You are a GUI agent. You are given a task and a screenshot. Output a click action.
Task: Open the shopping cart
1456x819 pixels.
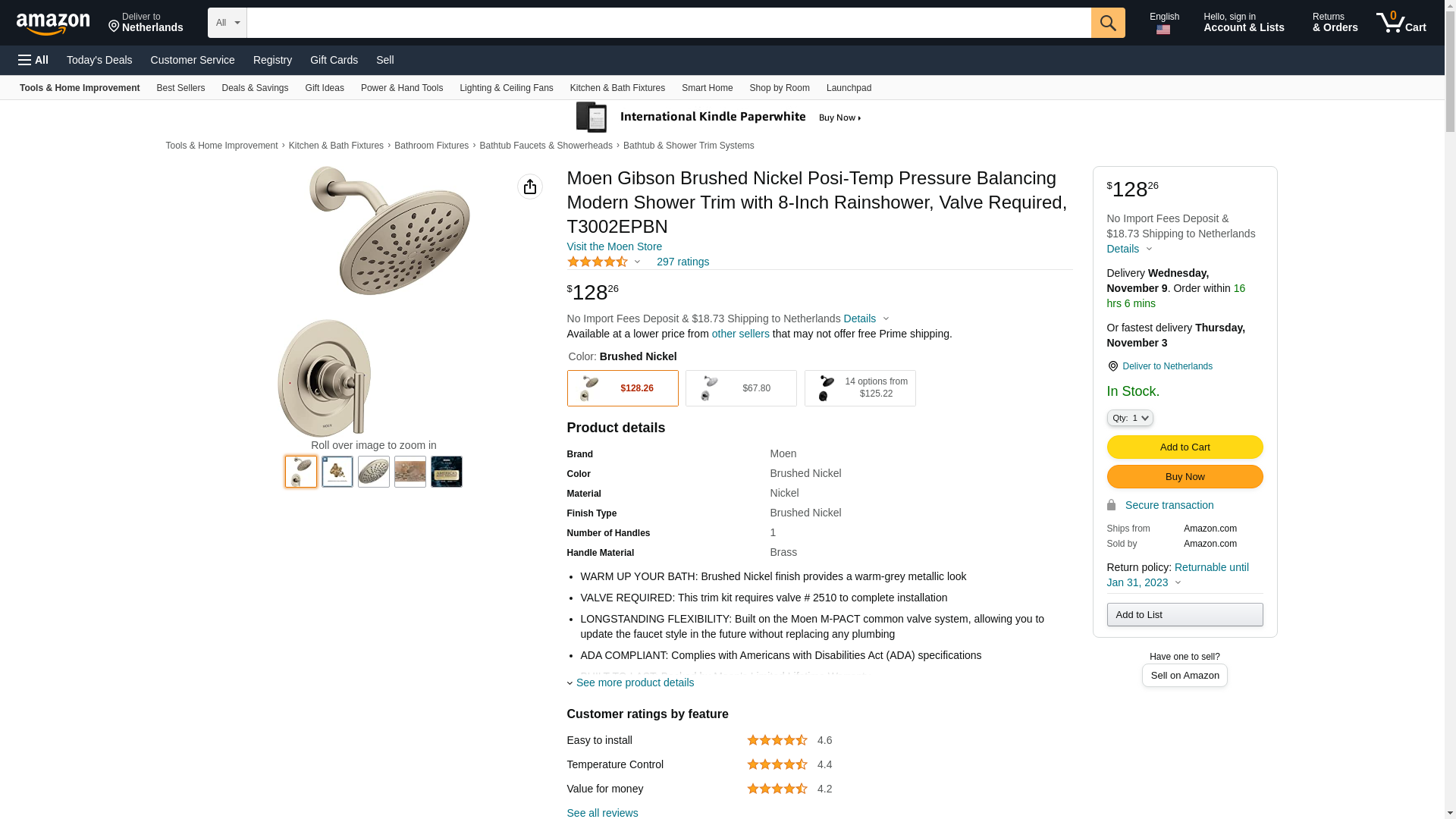coord(1401,23)
